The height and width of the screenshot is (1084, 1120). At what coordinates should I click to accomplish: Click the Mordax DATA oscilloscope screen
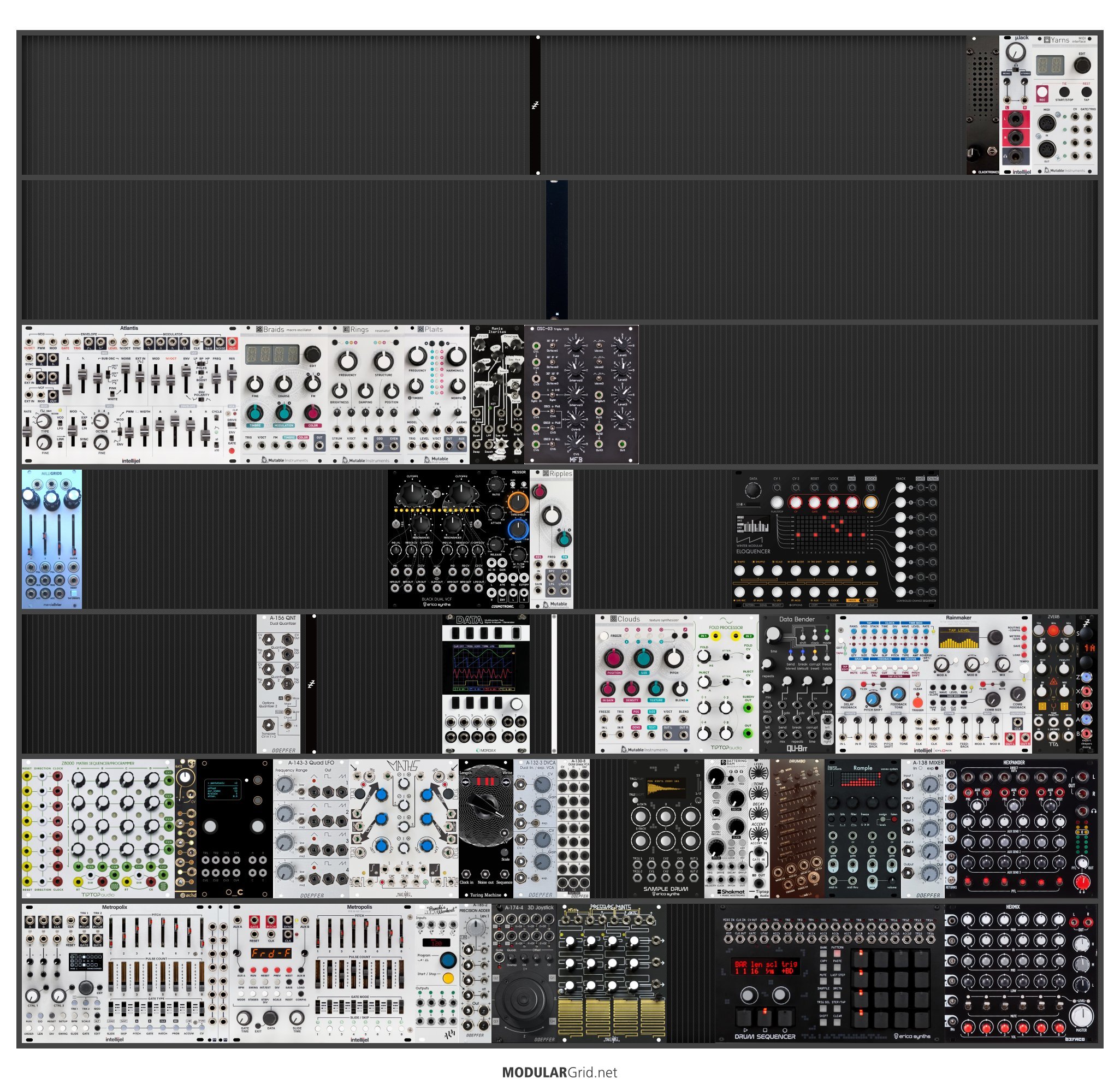[484, 667]
